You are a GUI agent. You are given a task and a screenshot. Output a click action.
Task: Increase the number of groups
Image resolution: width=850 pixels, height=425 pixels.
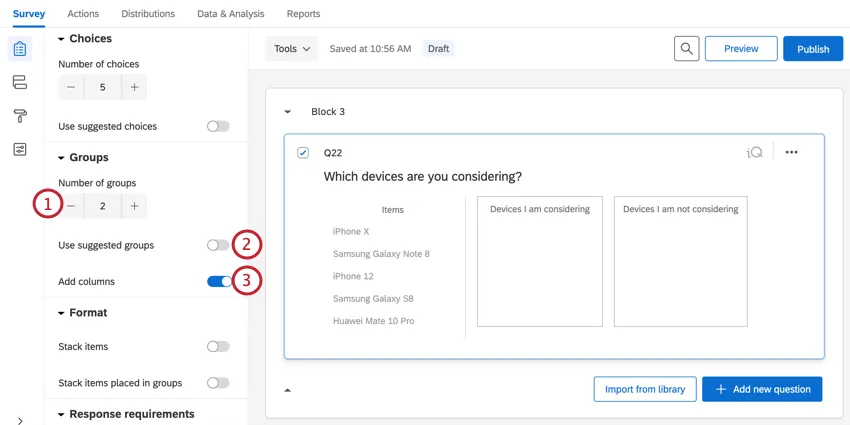[x=134, y=206]
